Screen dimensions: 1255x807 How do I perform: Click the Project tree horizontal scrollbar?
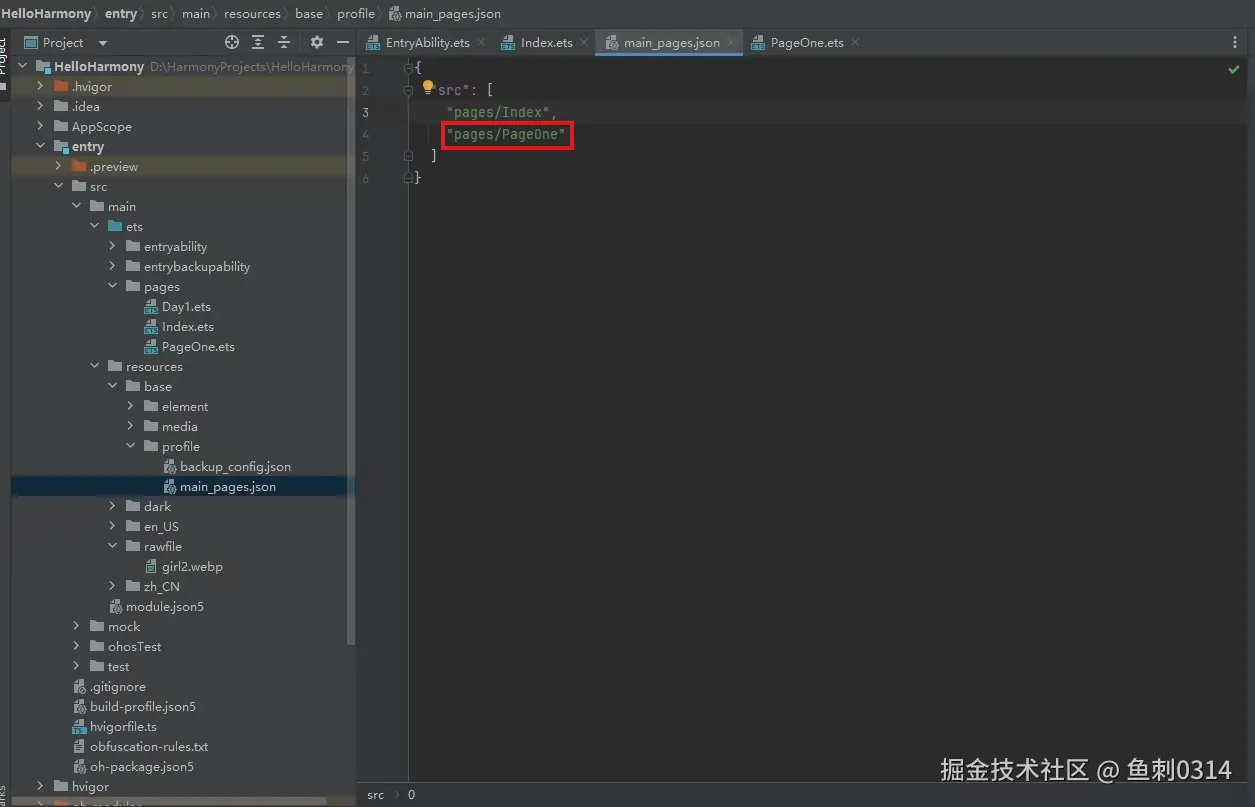pos(170,801)
